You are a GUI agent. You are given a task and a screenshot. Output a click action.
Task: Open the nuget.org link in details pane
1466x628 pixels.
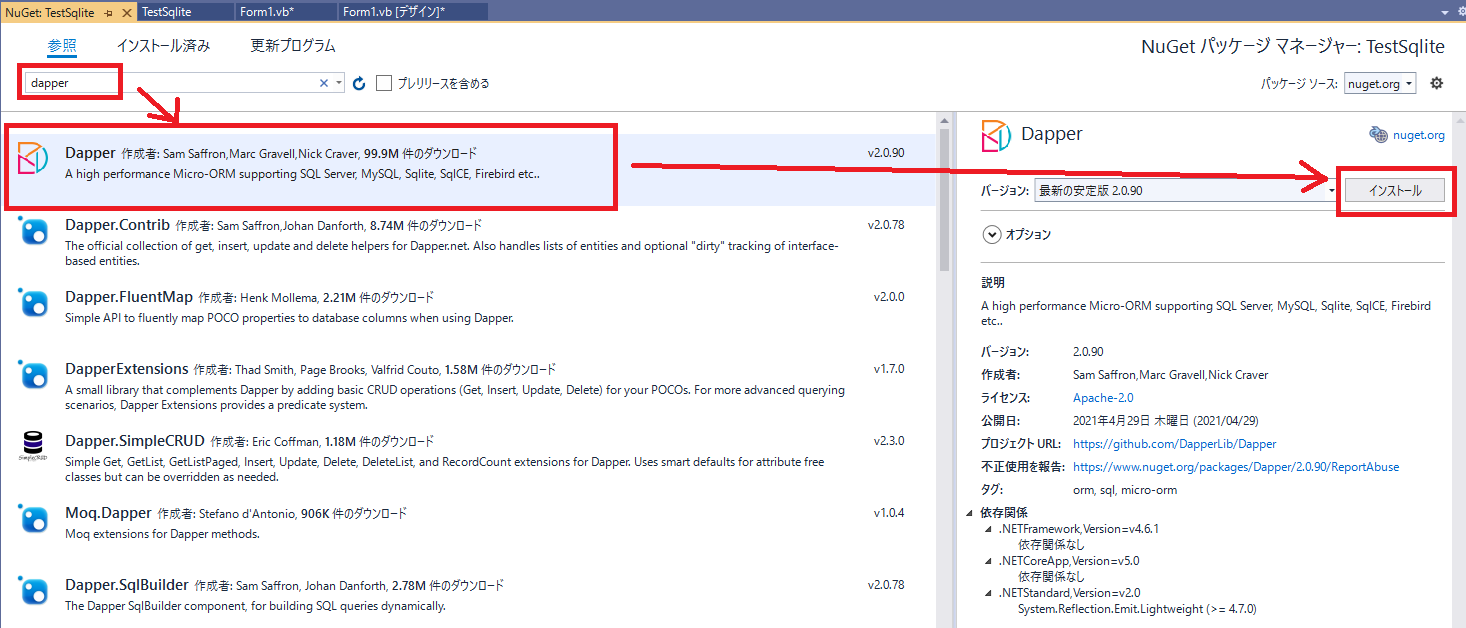pyautogui.click(x=1420, y=135)
